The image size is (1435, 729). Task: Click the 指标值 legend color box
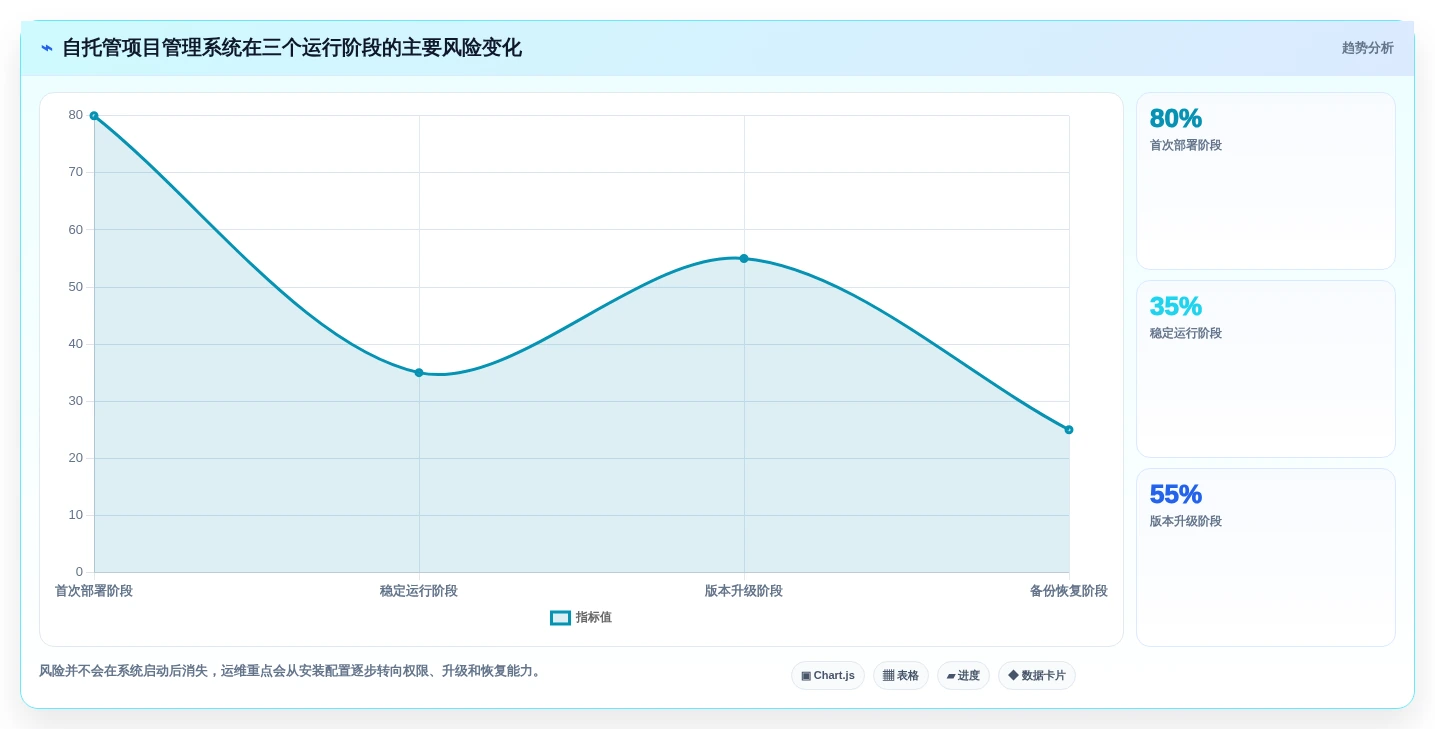tap(560, 618)
